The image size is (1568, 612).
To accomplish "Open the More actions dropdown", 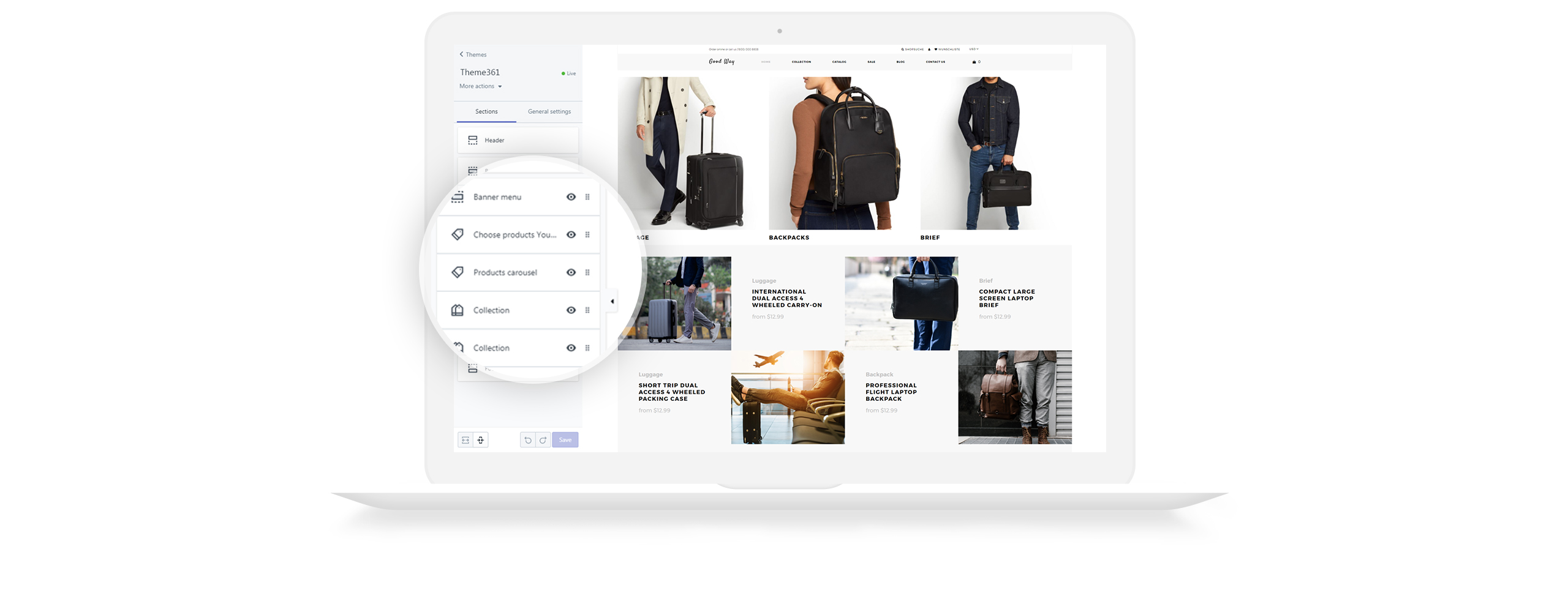I will 481,86.
